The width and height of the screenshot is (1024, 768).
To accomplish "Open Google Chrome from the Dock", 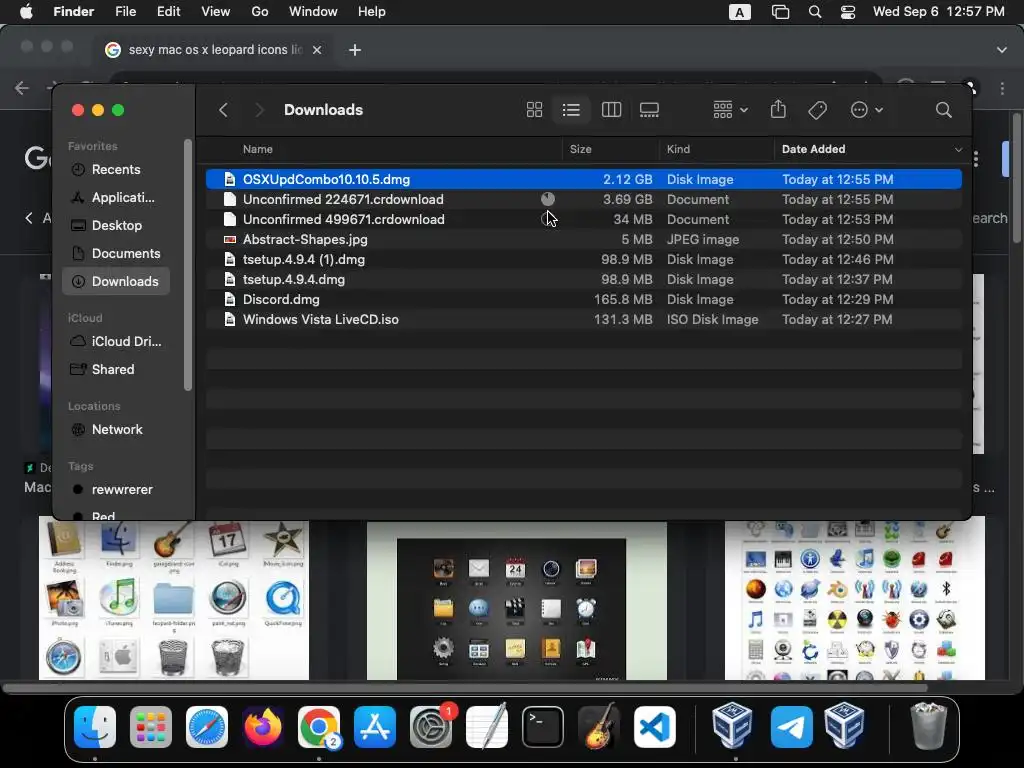I will click(x=319, y=727).
